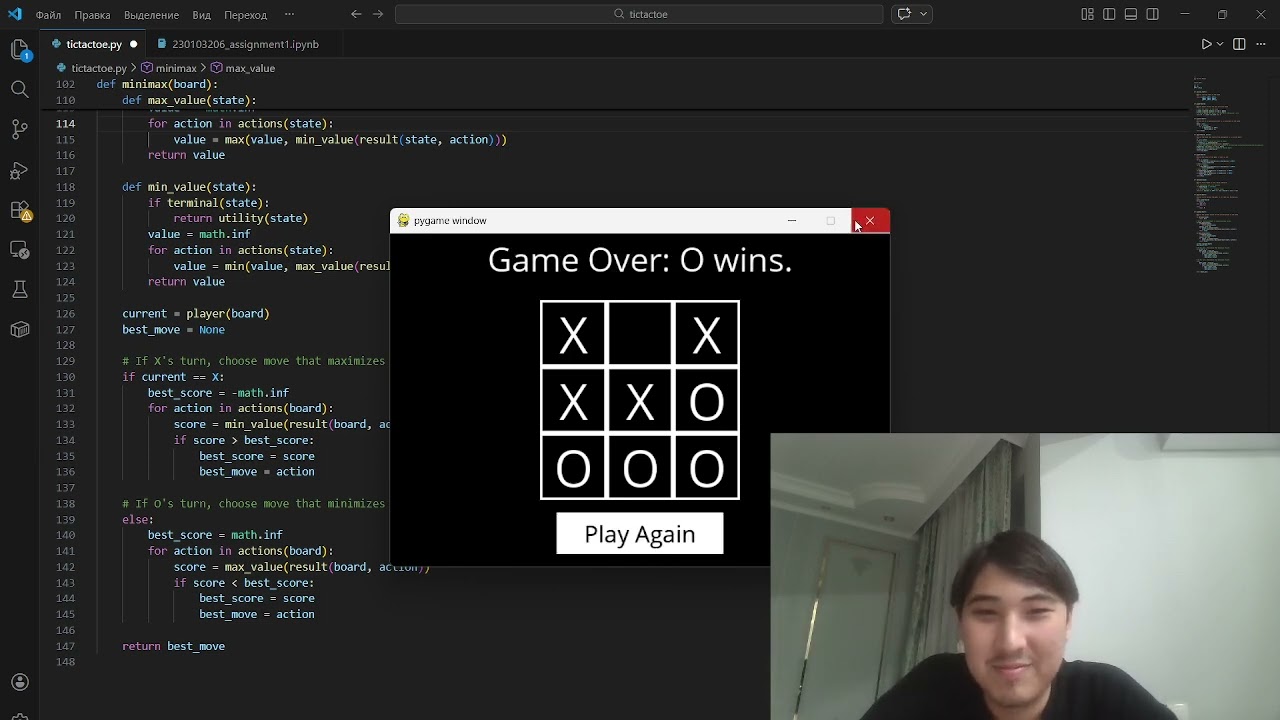
Task: Open Remote Explorer view
Action: (x=19, y=250)
